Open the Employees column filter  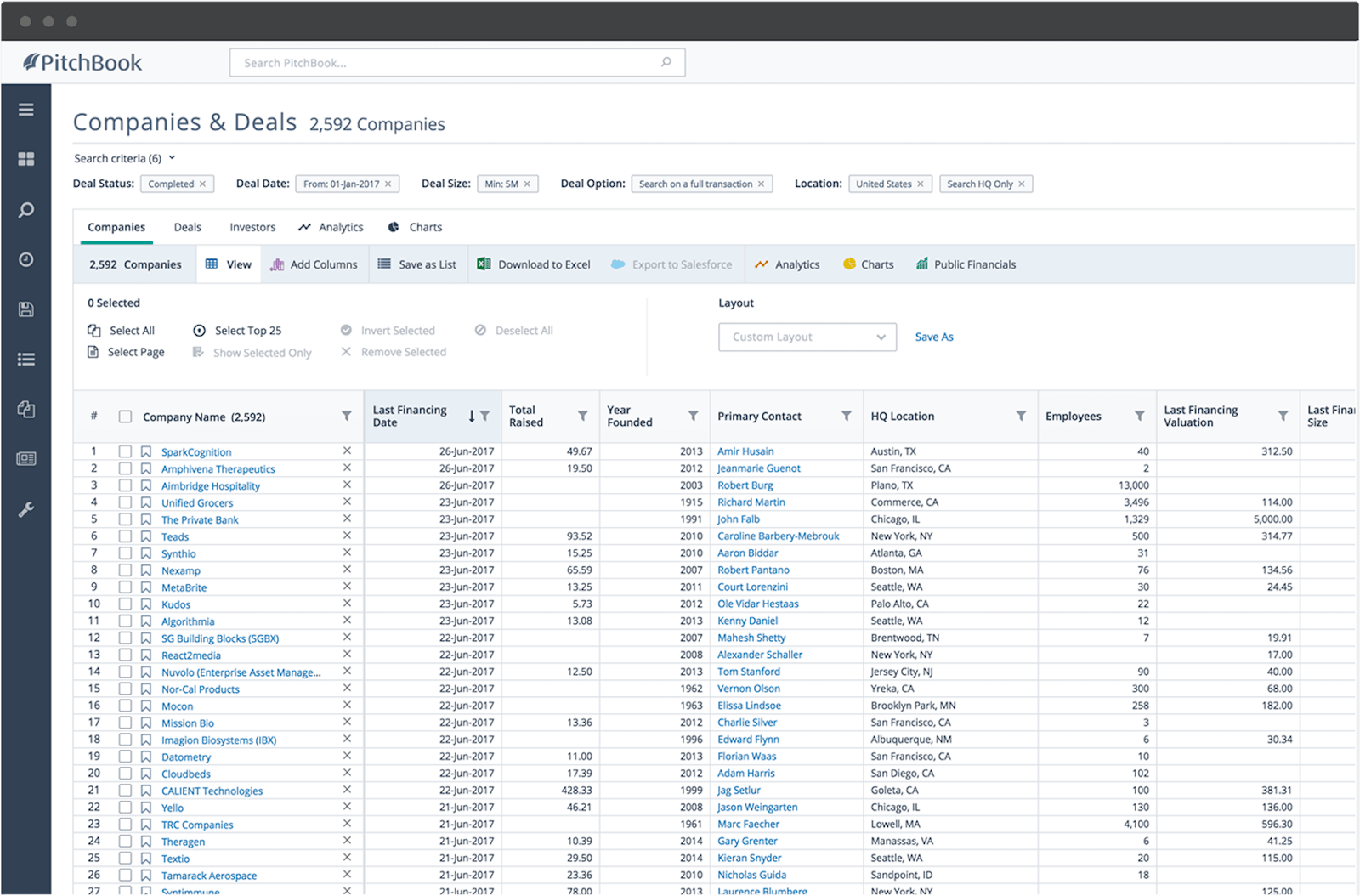point(1139,417)
